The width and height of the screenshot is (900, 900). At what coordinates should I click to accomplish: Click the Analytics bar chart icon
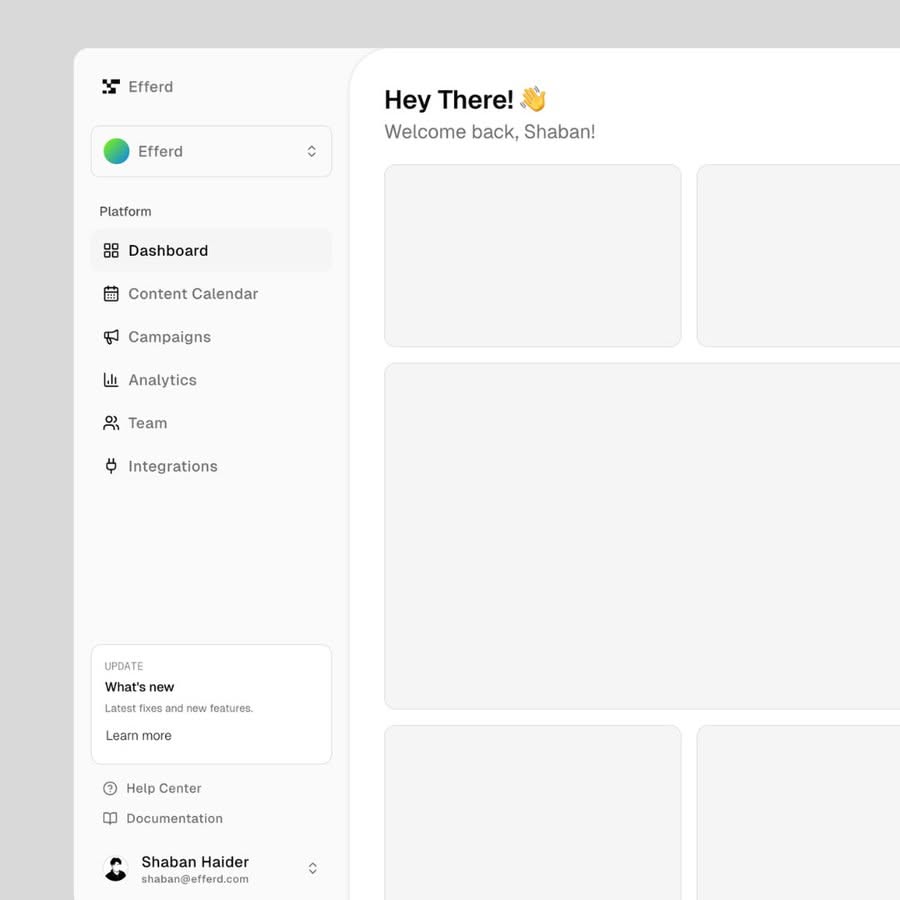[x=111, y=380]
